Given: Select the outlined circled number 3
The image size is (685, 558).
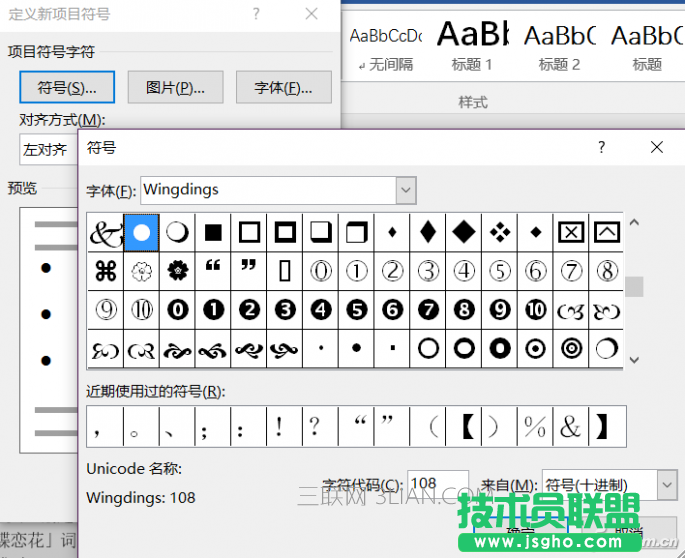Looking at the screenshot, I should coord(428,271).
